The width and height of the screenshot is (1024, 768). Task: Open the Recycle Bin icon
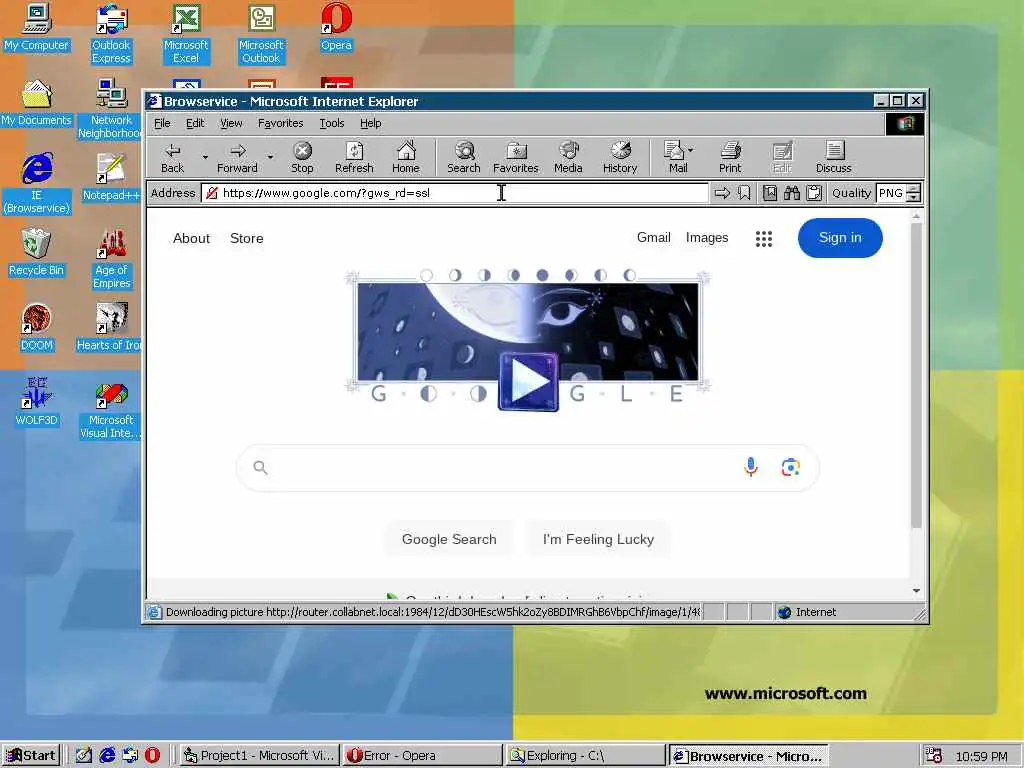tap(36, 253)
